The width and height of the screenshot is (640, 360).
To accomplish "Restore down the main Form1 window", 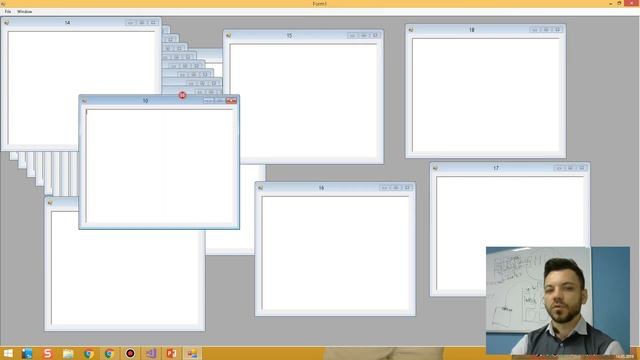I will pyautogui.click(x=619, y=4).
